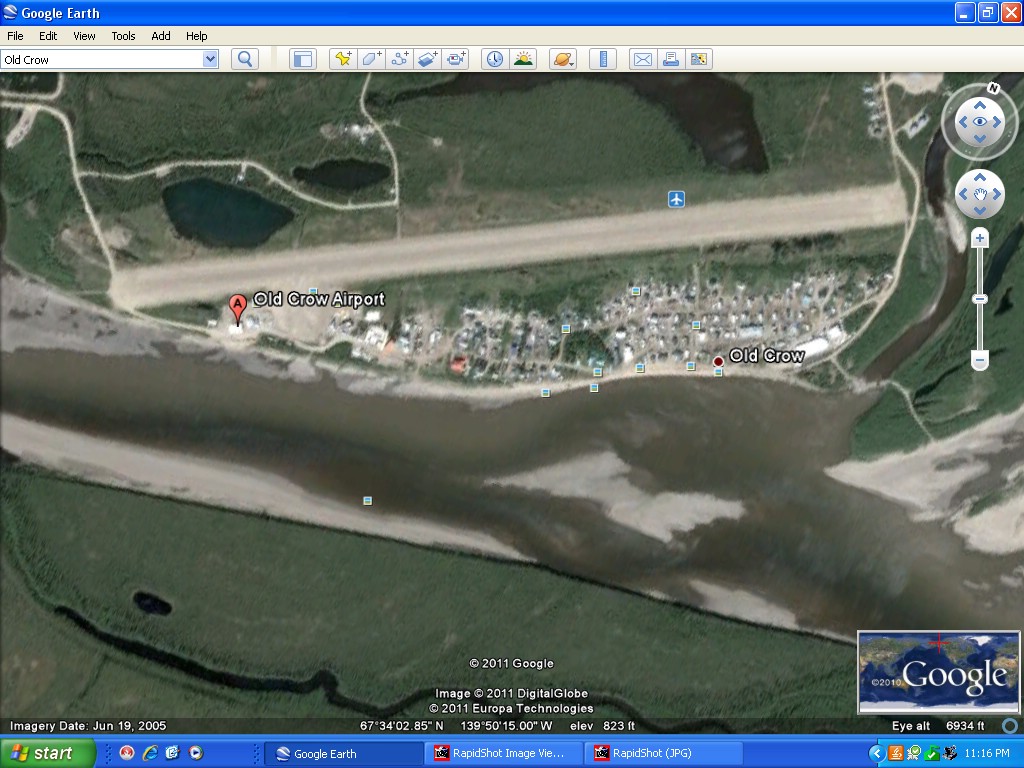Click the zoom slider handle

980,299
